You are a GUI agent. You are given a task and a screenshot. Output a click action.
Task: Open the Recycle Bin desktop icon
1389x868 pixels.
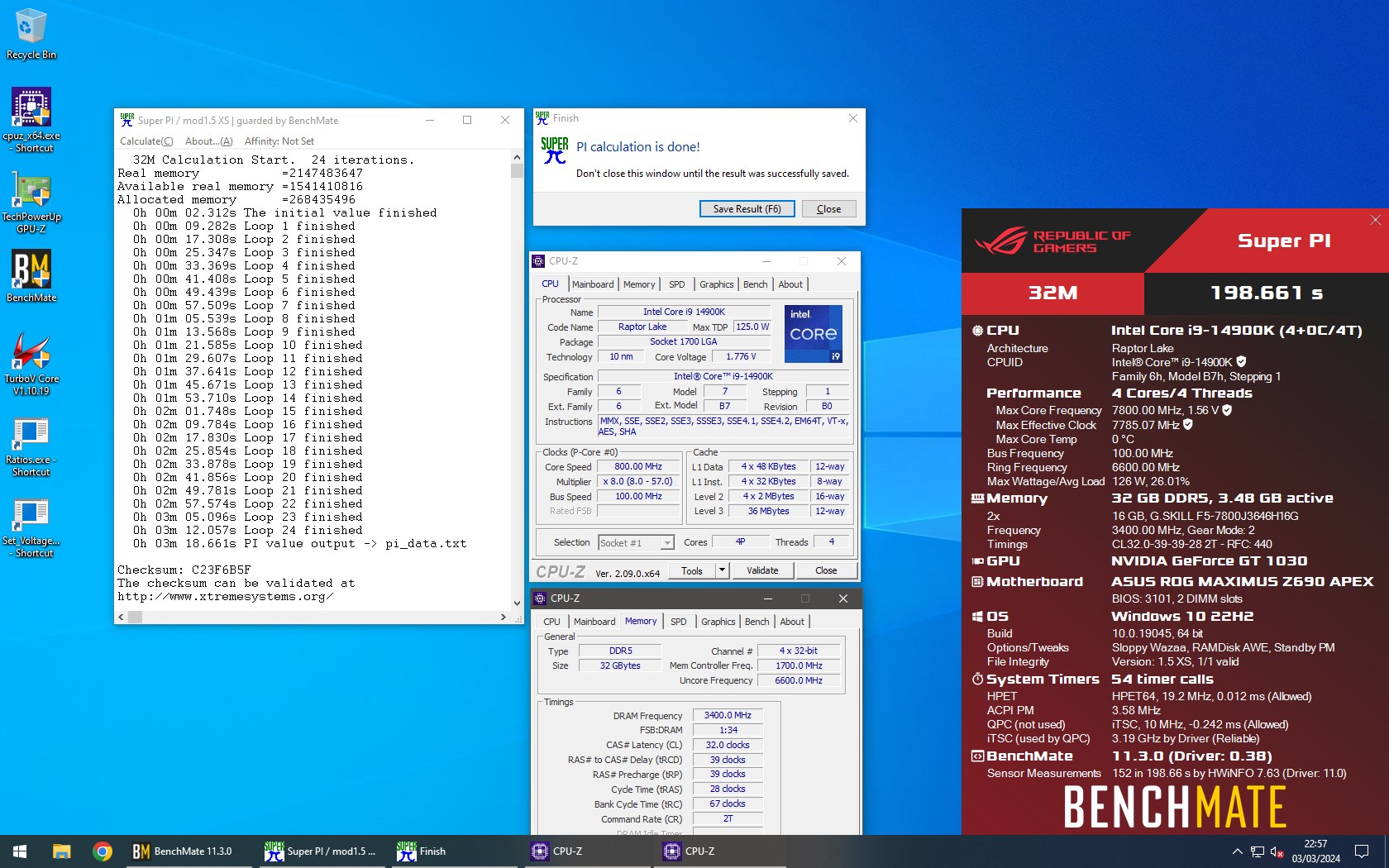pos(31,34)
